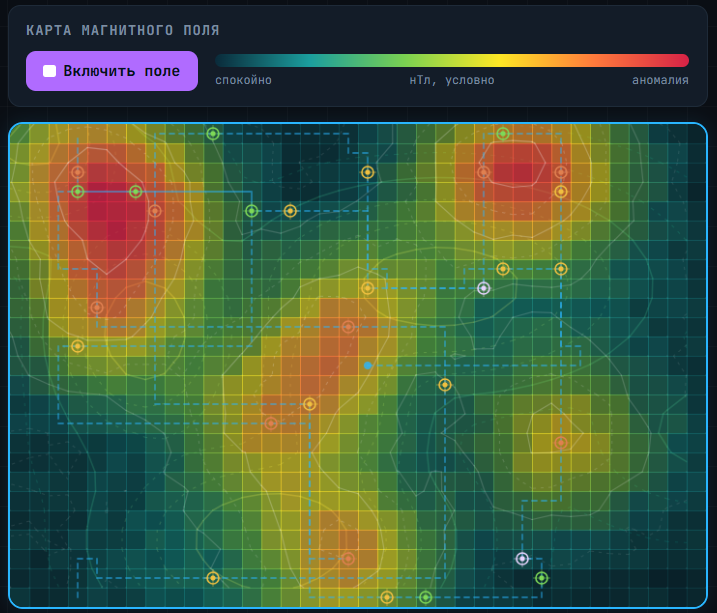
Task: Select the yellow marker on the map's bottom edge
Action: click(387, 597)
